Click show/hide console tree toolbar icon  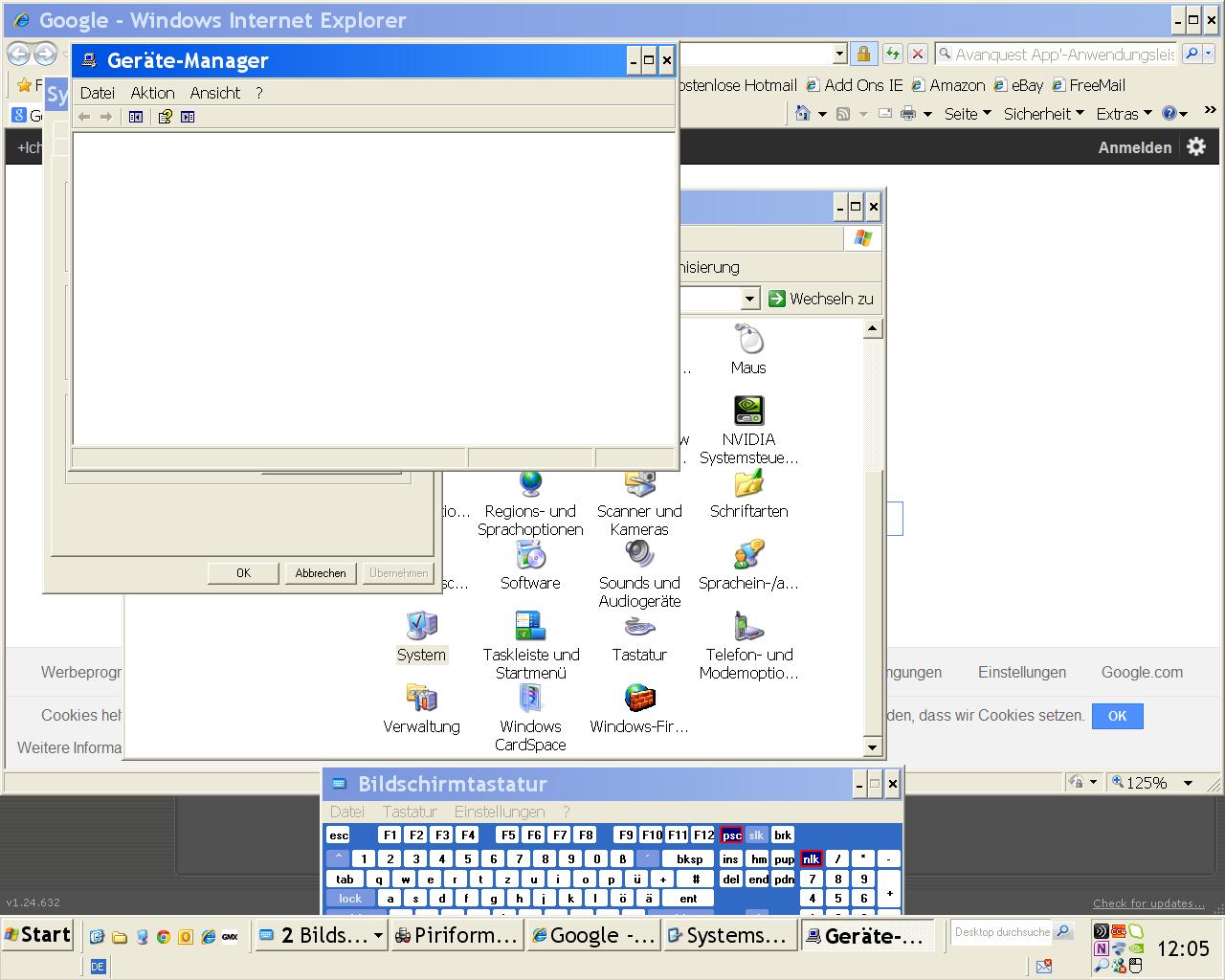[136, 117]
